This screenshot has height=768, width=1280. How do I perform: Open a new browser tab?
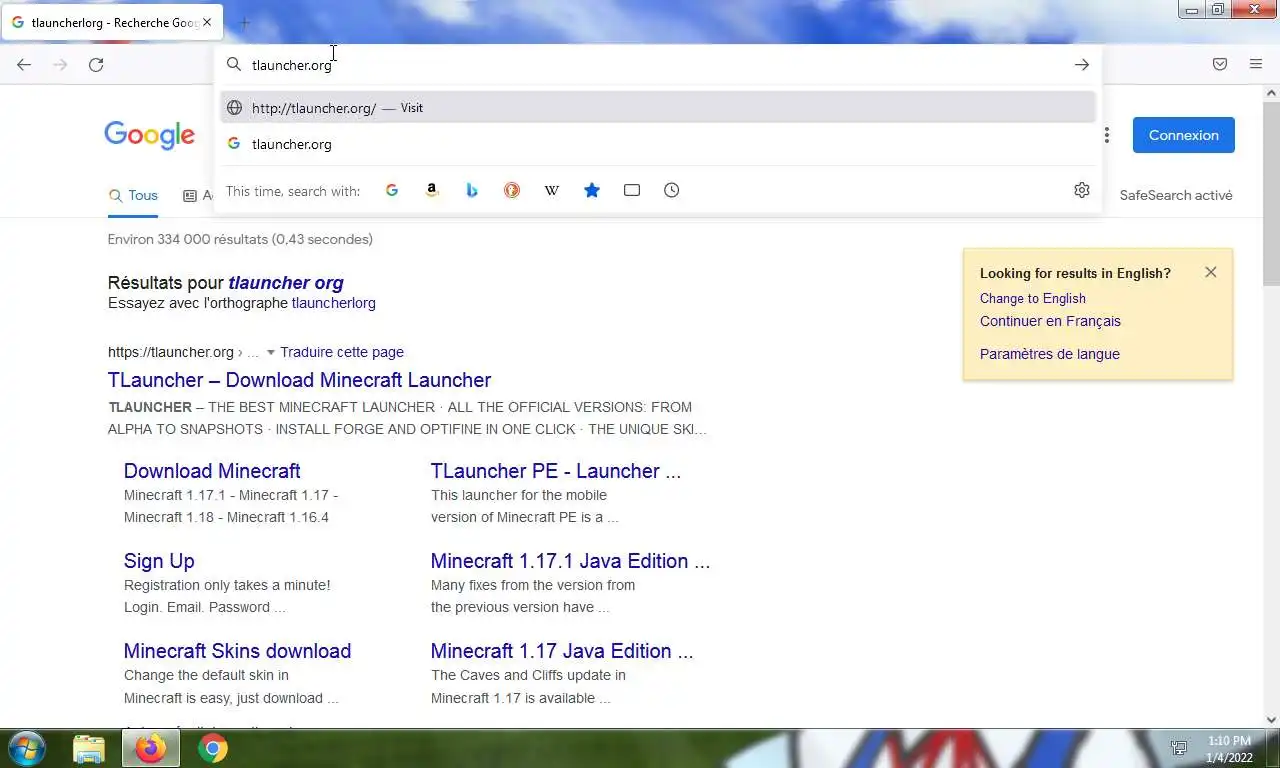pyautogui.click(x=244, y=22)
